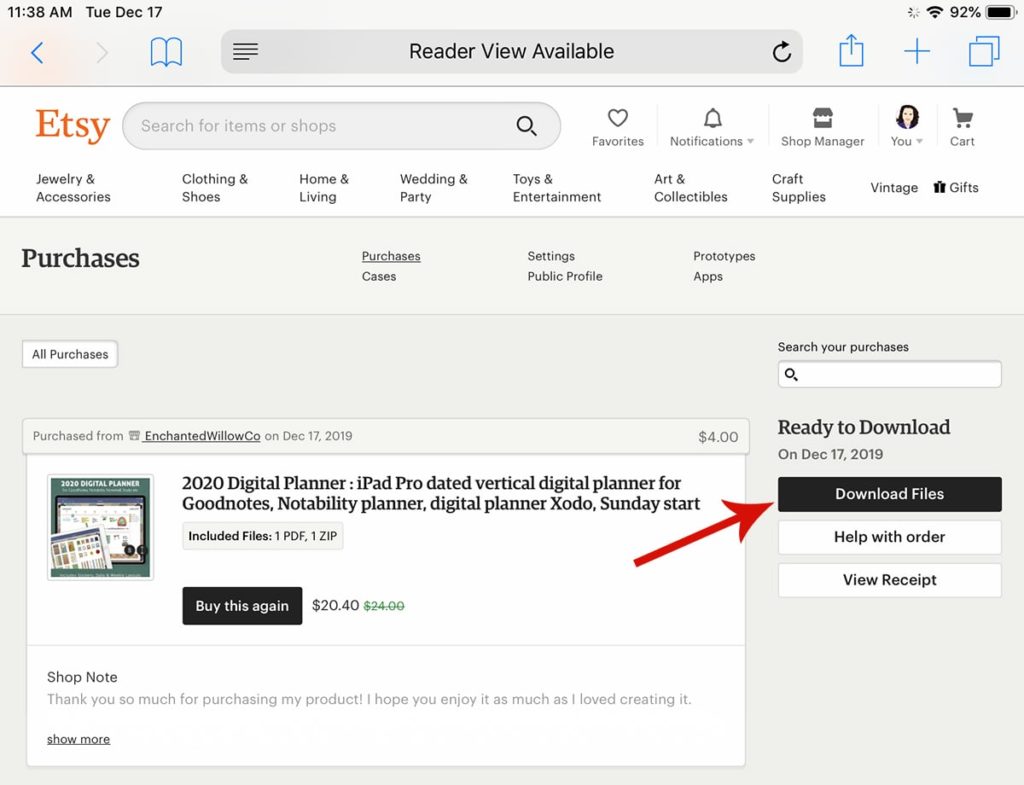Open the 2020 Digital Planner thumbnail
The image size is (1024, 785).
click(100, 527)
